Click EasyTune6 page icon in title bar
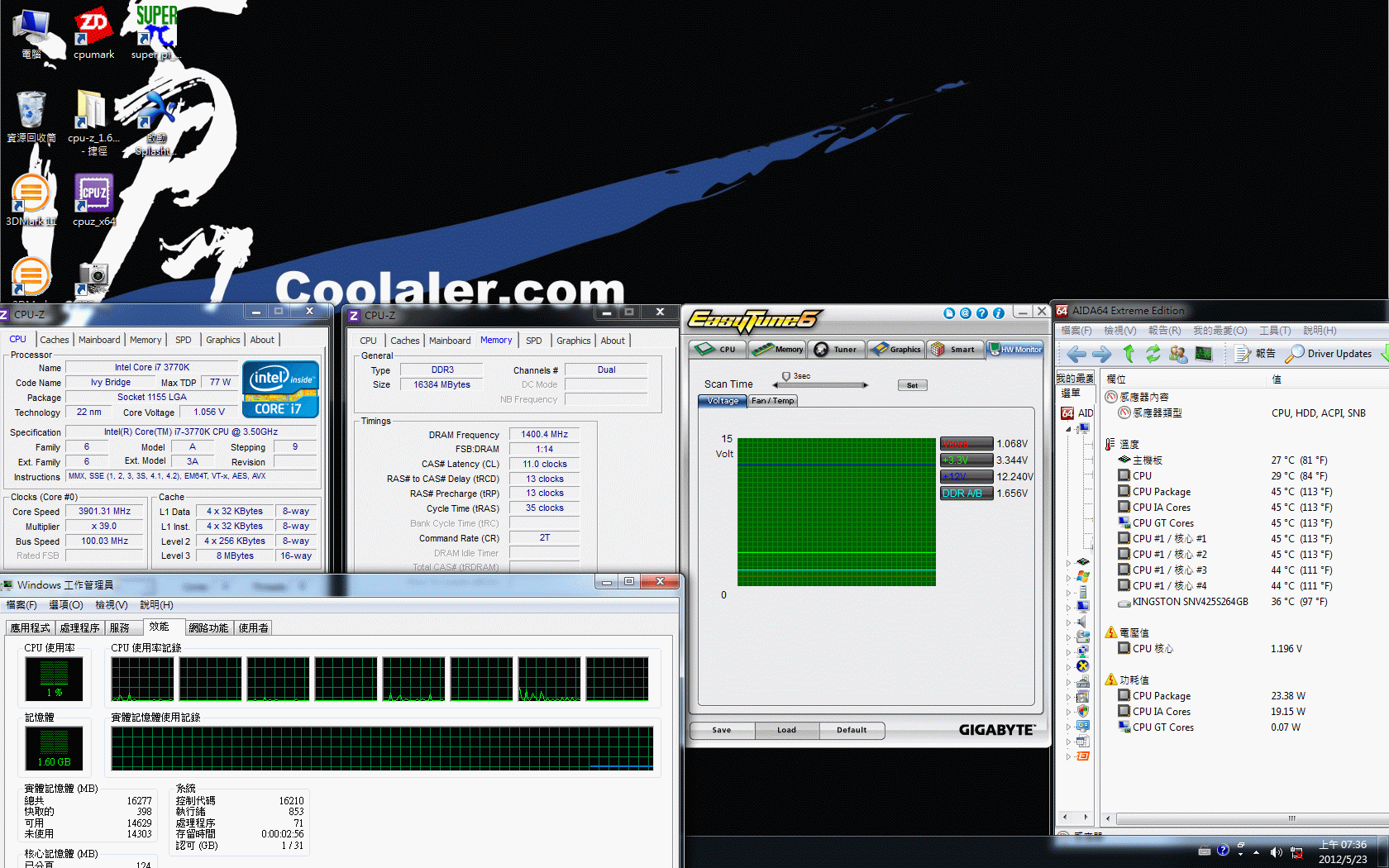The height and width of the screenshot is (868, 1389). (x=949, y=313)
